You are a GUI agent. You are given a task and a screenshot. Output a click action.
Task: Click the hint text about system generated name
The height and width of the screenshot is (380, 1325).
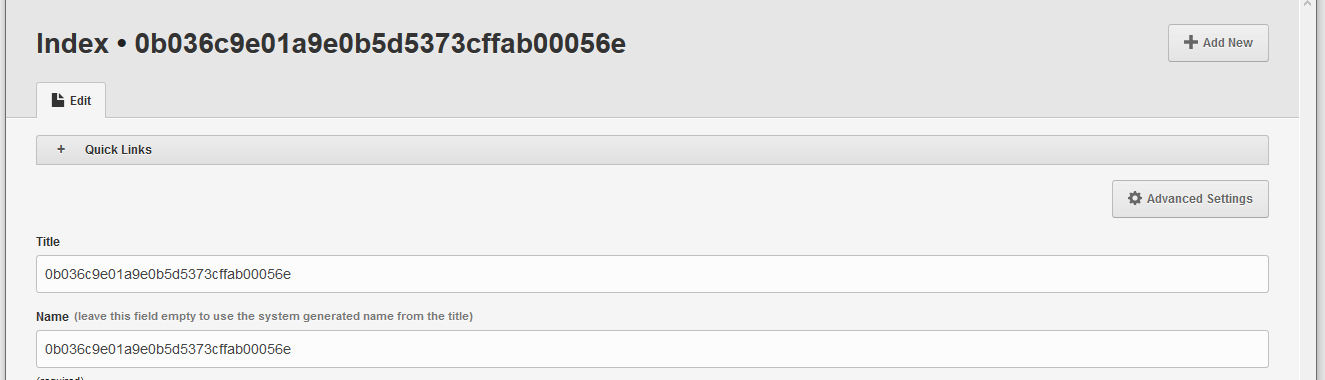click(x=273, y=316)
